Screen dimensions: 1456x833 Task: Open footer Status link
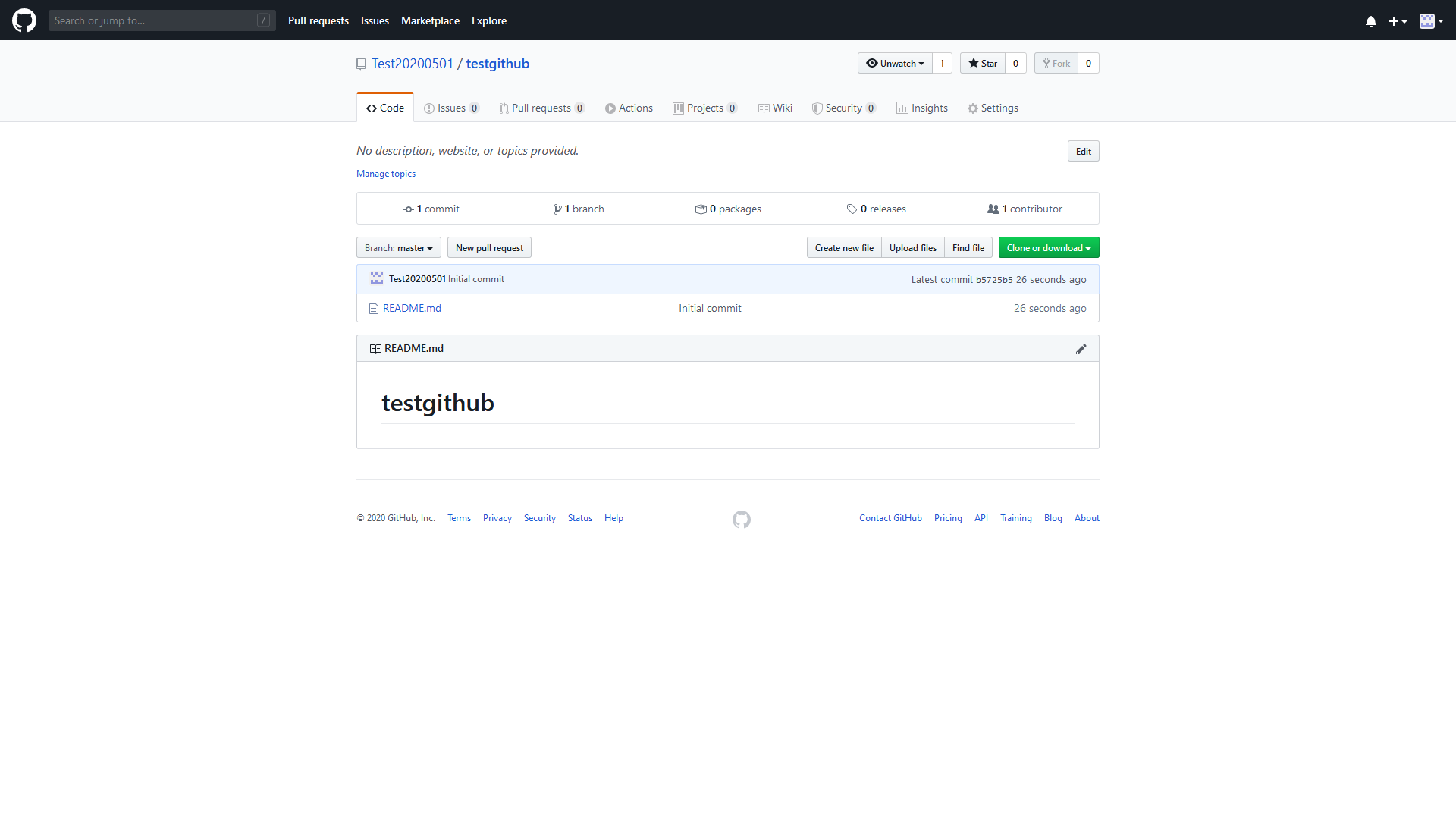point(580,518)
